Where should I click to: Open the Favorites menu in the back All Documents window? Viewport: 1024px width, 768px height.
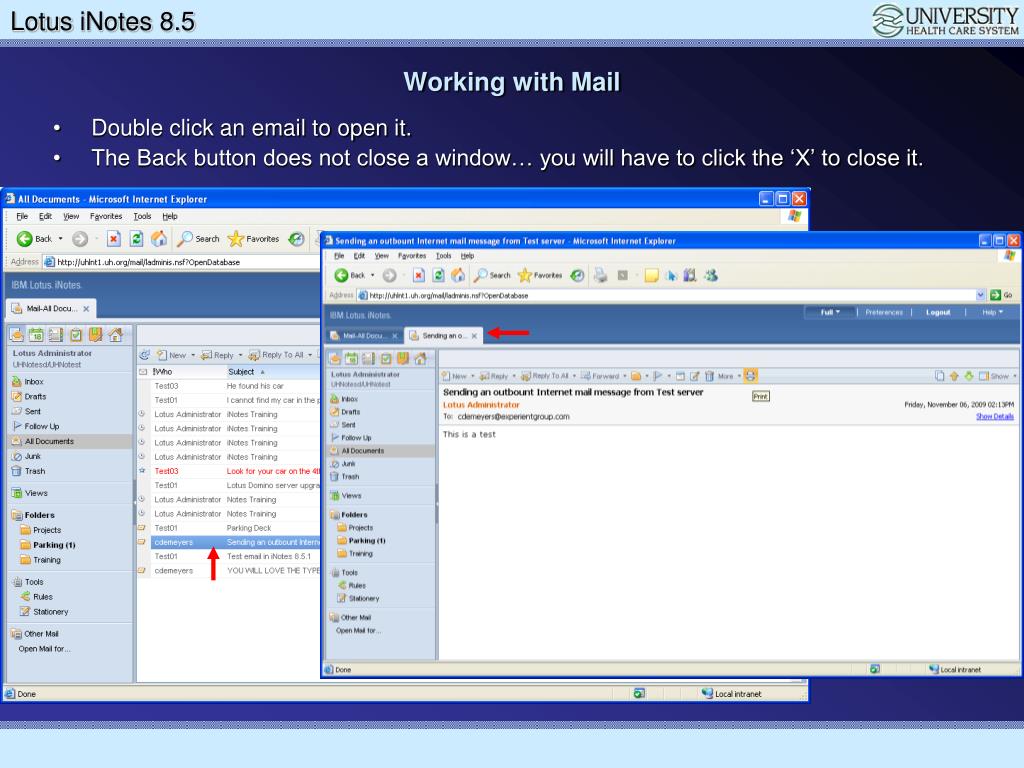(x=106, y=216)
